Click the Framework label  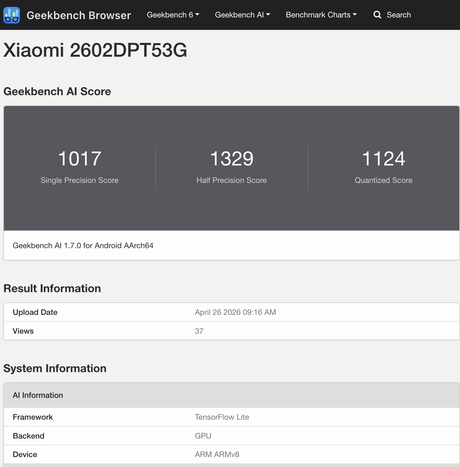point(33,417)
